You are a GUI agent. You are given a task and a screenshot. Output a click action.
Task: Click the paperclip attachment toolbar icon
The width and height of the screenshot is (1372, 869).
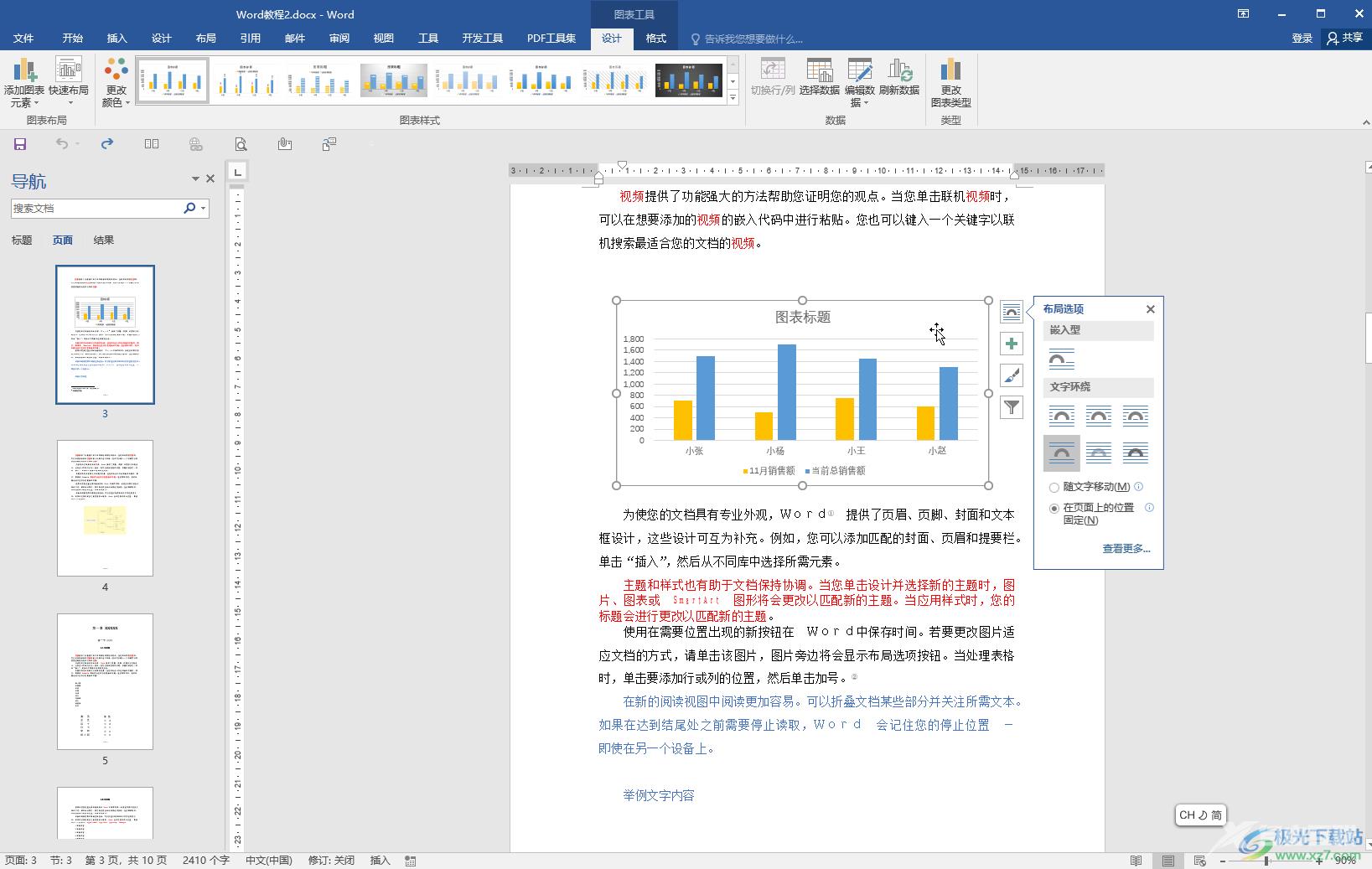click(x=285, y=144)
